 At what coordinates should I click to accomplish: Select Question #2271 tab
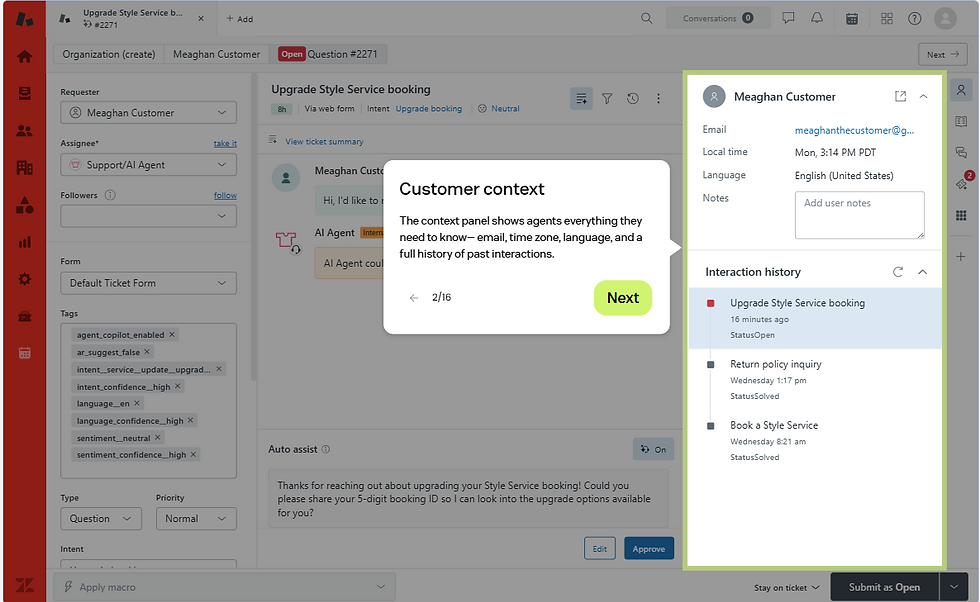click(328, 54)
